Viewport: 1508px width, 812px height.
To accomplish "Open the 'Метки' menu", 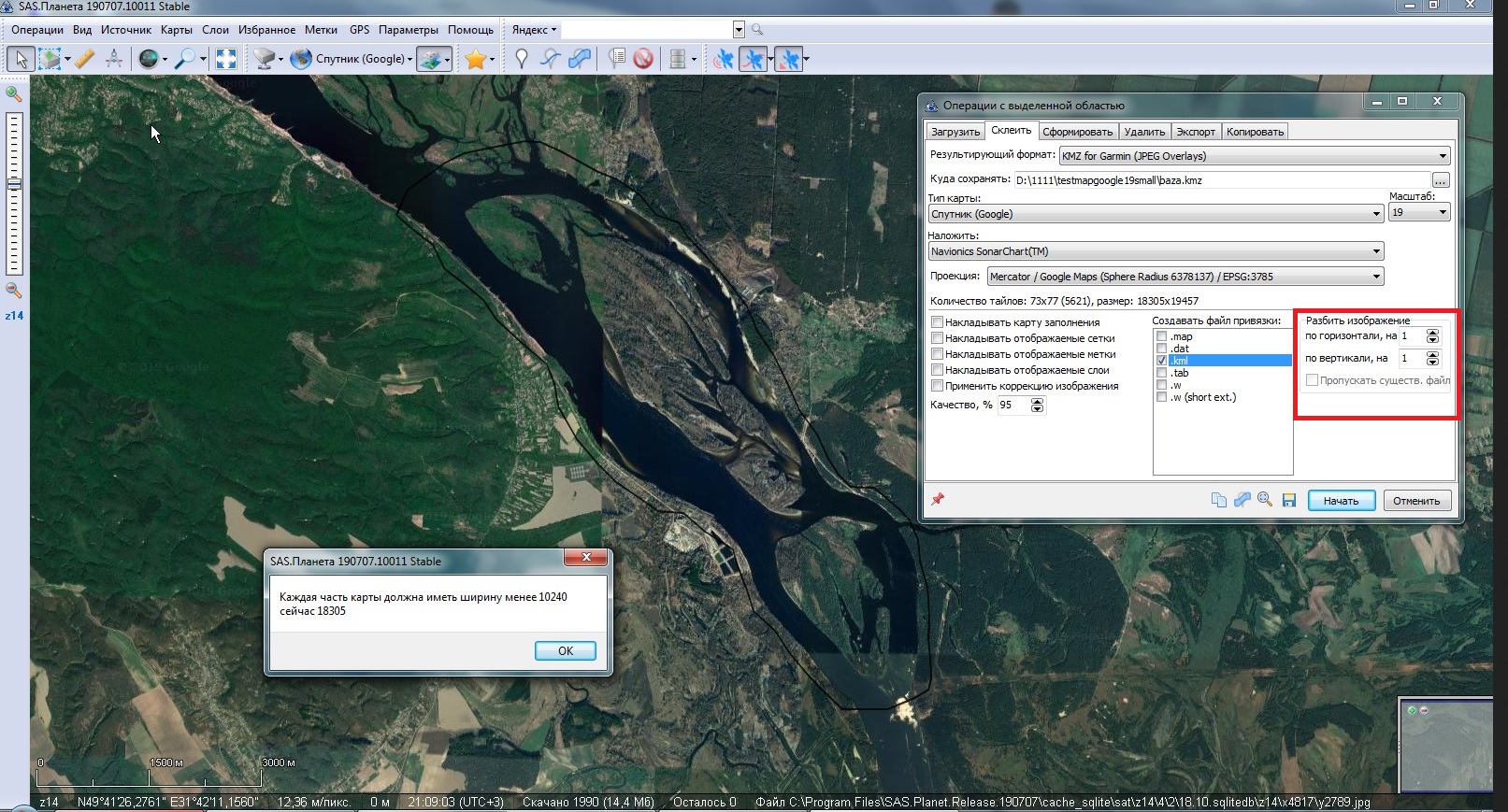I will click(321, 30).
